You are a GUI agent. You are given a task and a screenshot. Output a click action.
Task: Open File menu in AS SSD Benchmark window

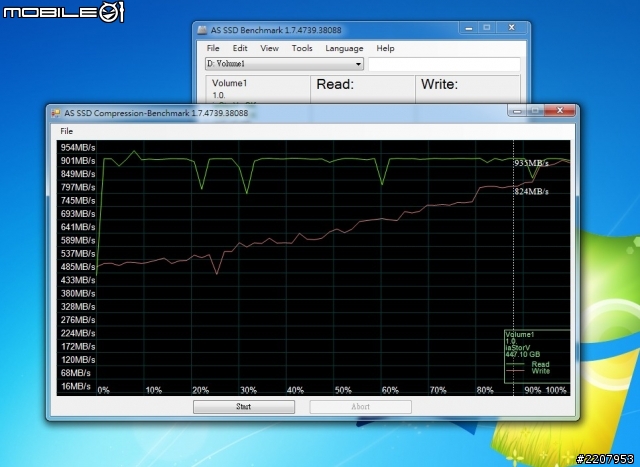(x=213, y=48)
